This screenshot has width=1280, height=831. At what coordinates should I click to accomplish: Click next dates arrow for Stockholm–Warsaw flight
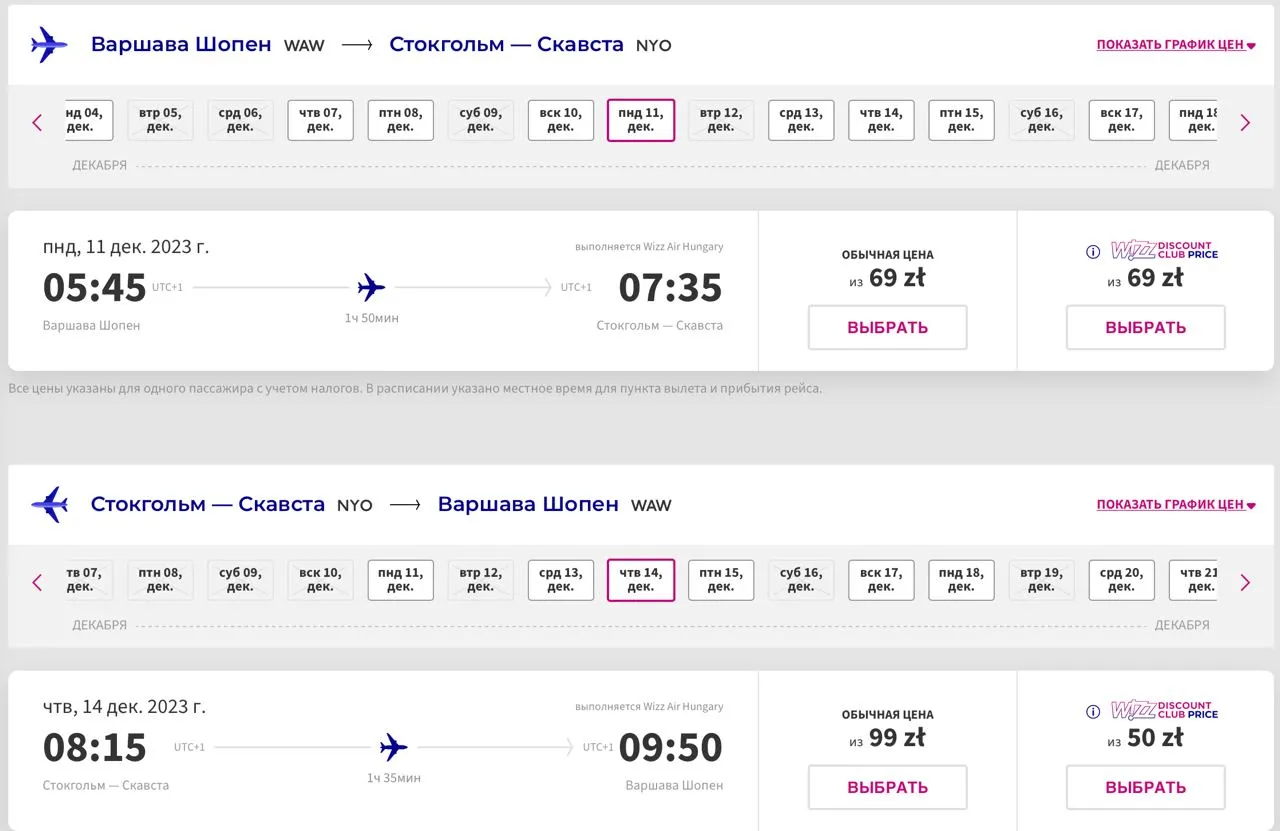coord(1245,582)
